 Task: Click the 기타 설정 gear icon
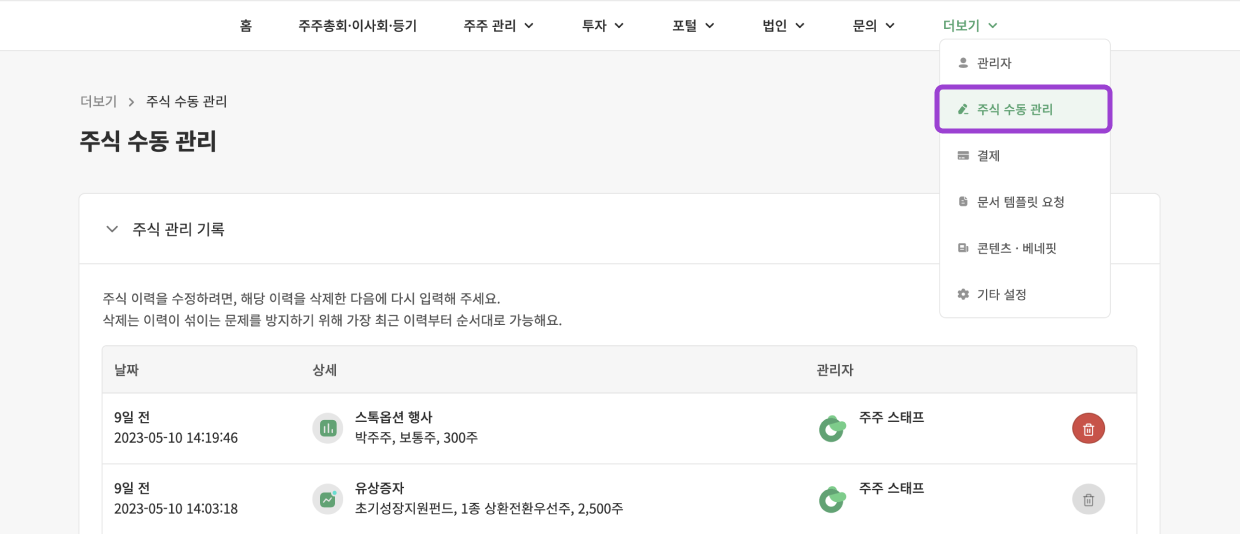coord(963,295)
